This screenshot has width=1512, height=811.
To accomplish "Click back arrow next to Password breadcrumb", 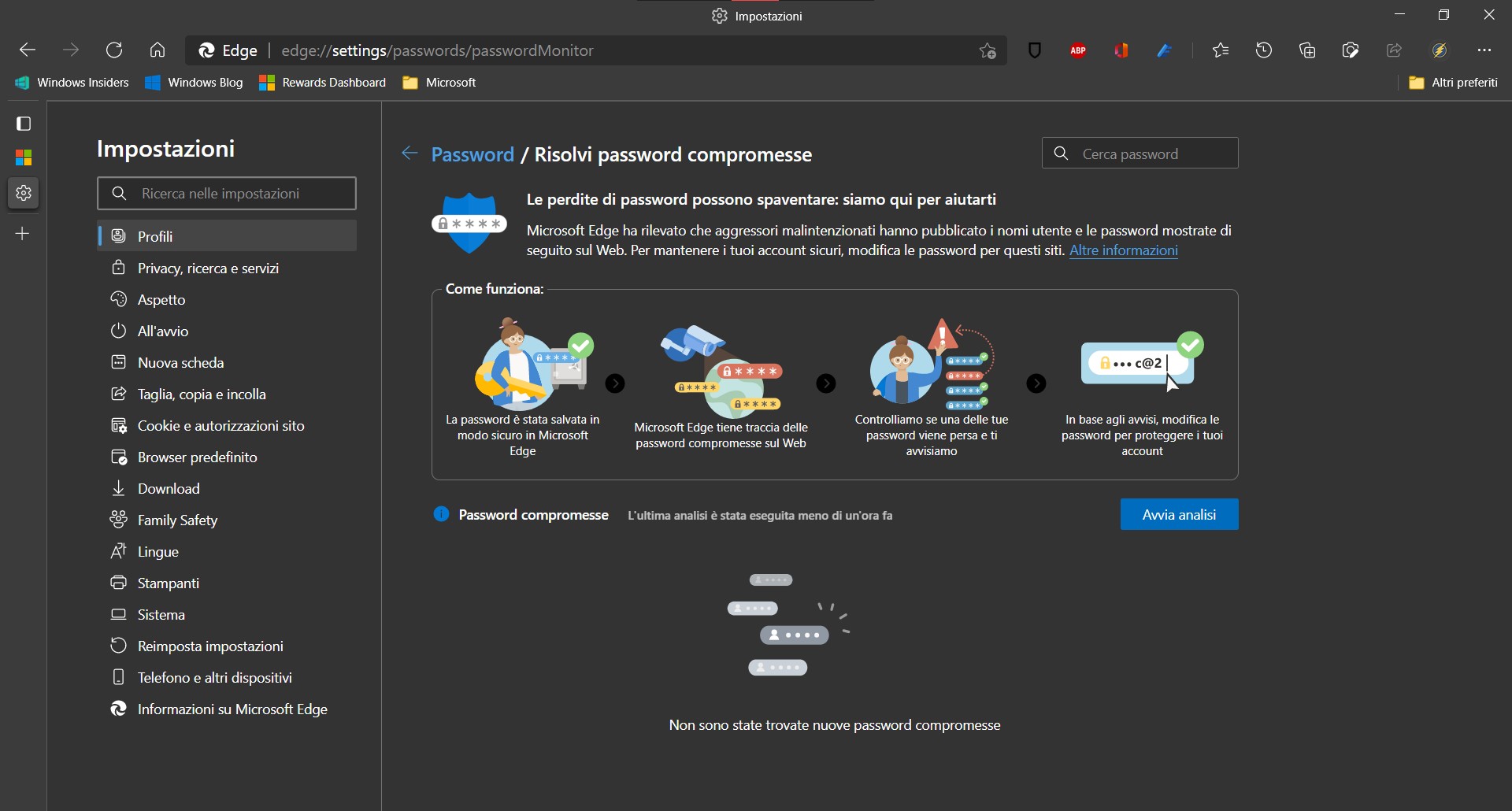I will coord(409,154).
